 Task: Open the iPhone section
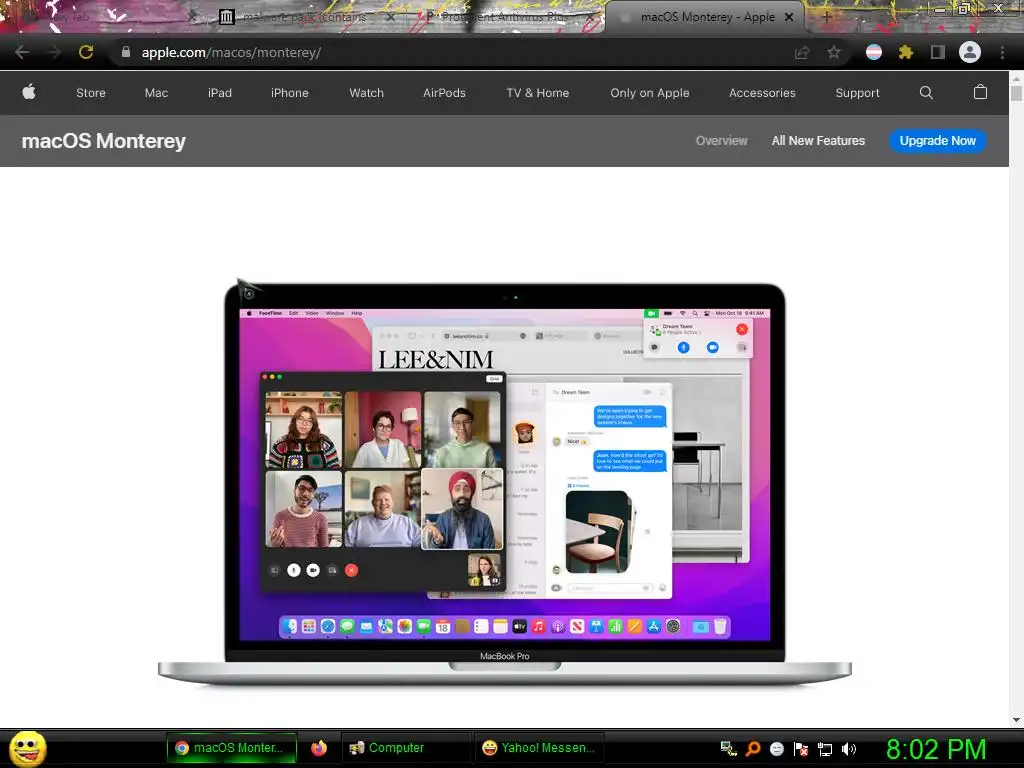point(290,93)
